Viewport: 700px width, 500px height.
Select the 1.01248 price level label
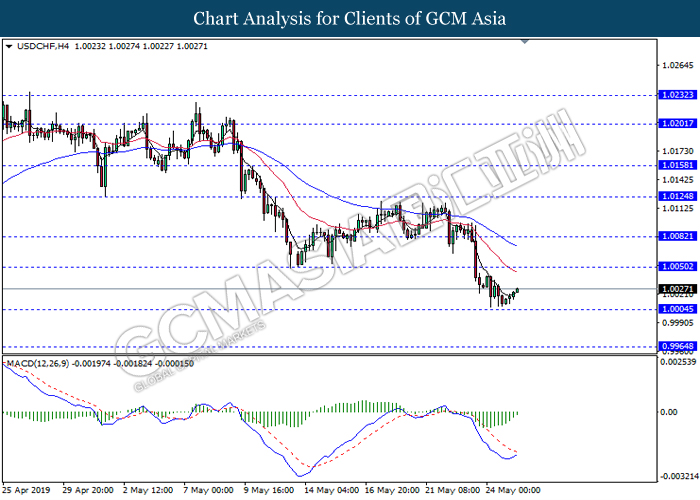click(x=678, y=196)
